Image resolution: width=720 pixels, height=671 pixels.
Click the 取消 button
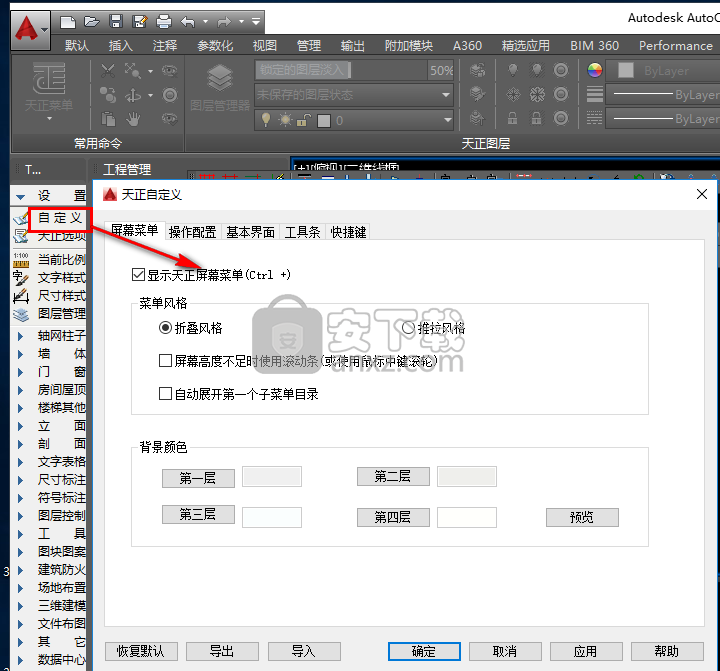coord(505,651)
